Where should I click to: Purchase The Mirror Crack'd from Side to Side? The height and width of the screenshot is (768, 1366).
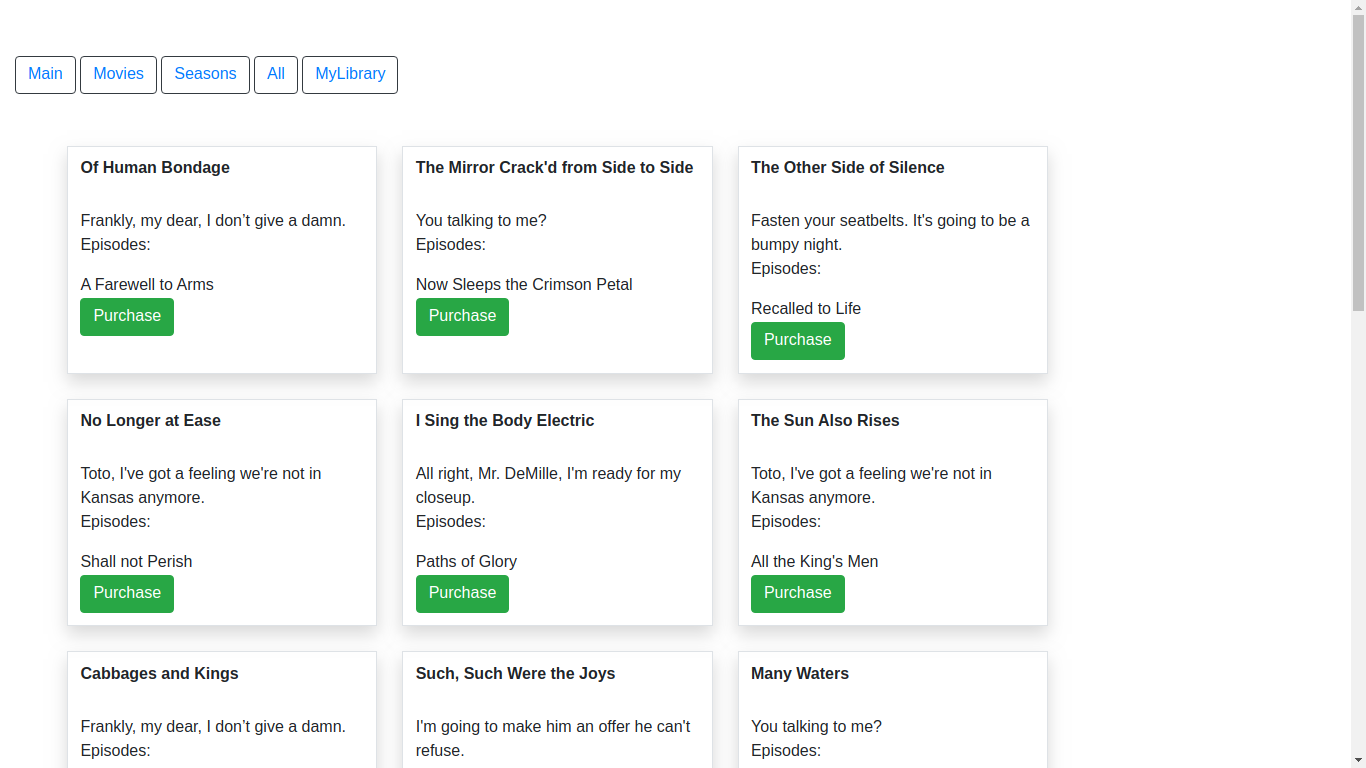[x=462, y=316]
